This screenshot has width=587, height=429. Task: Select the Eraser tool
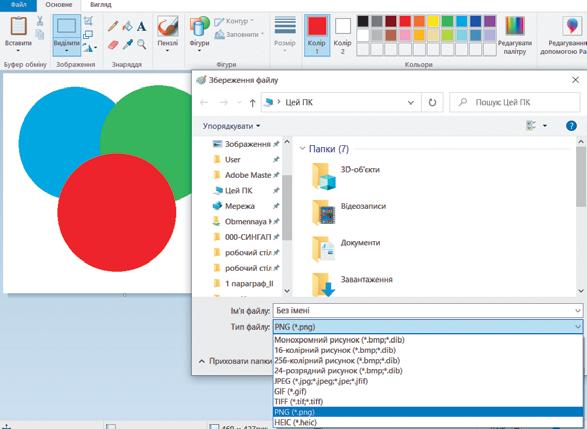click(x=113, y=45)
